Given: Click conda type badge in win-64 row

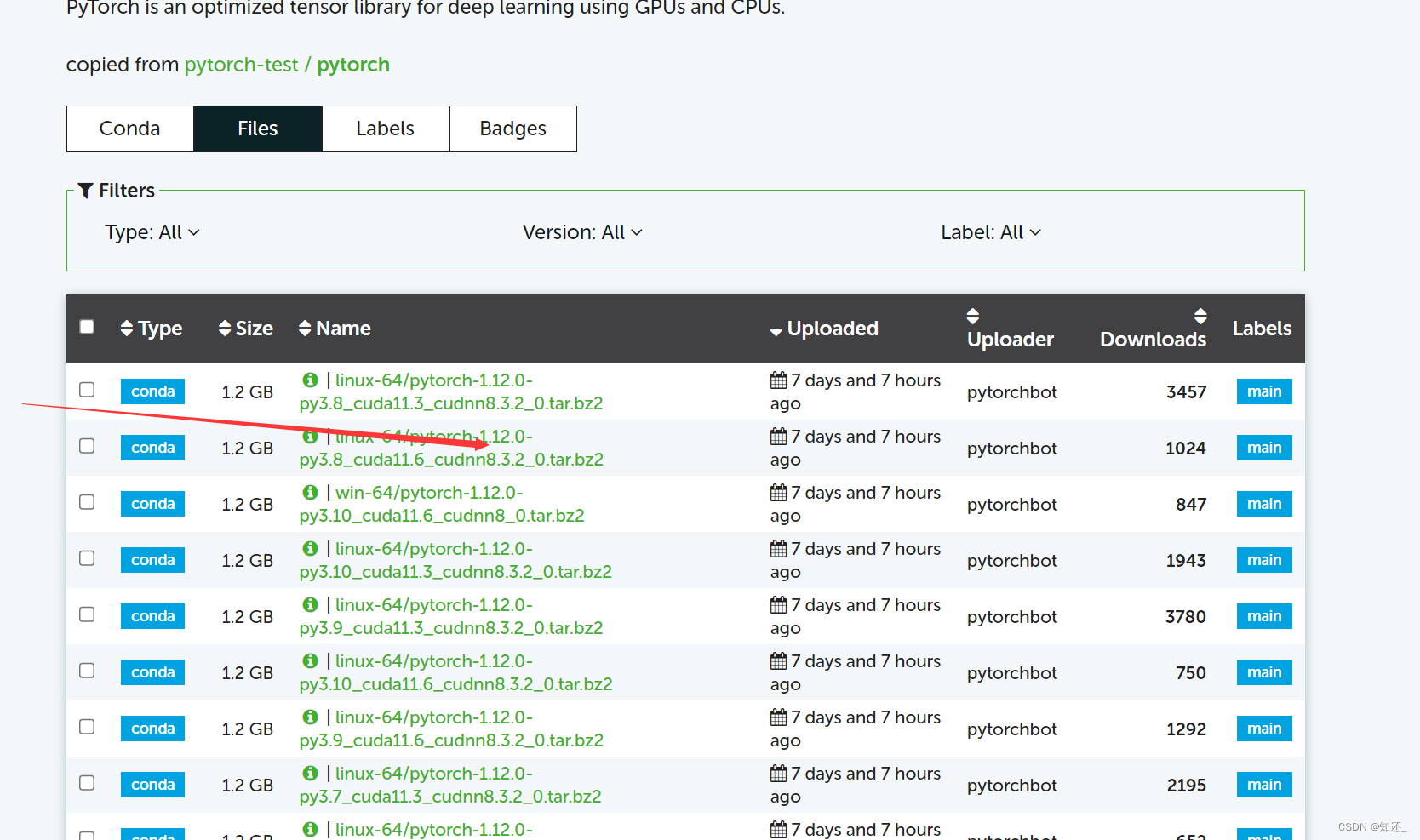Looking at the screenshot, I should pos(152,504).
